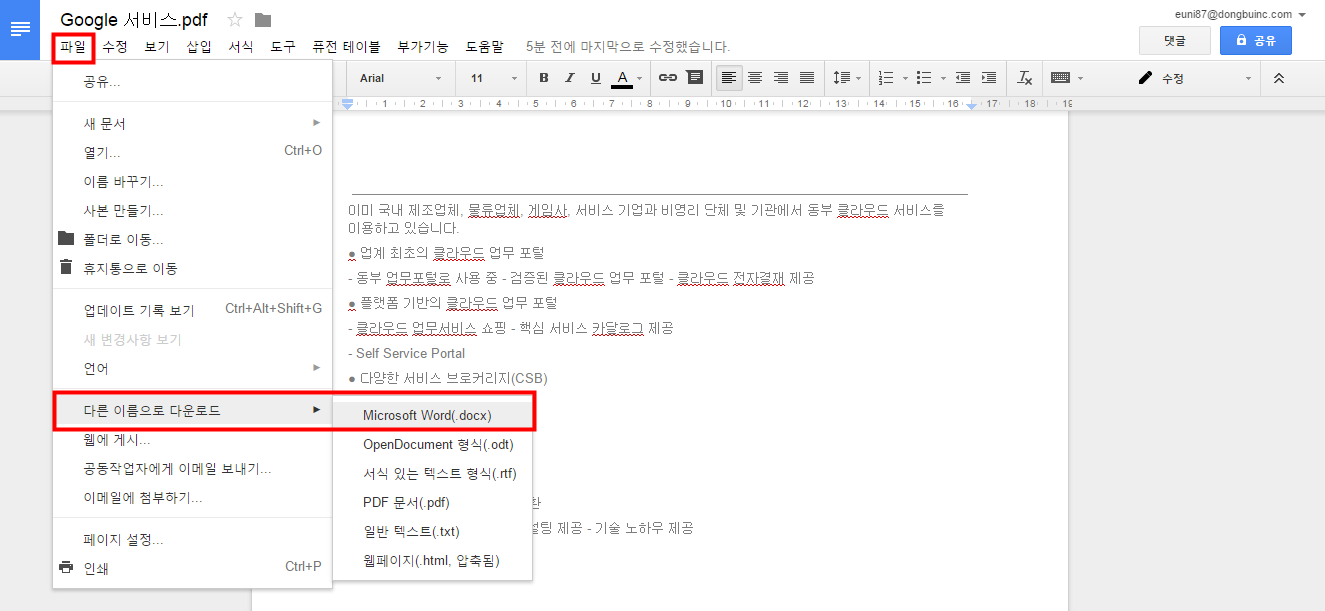Open the 퓨전 테이블 menu
Viewport: 1325px width, 611px height.
tap(346, 47)
